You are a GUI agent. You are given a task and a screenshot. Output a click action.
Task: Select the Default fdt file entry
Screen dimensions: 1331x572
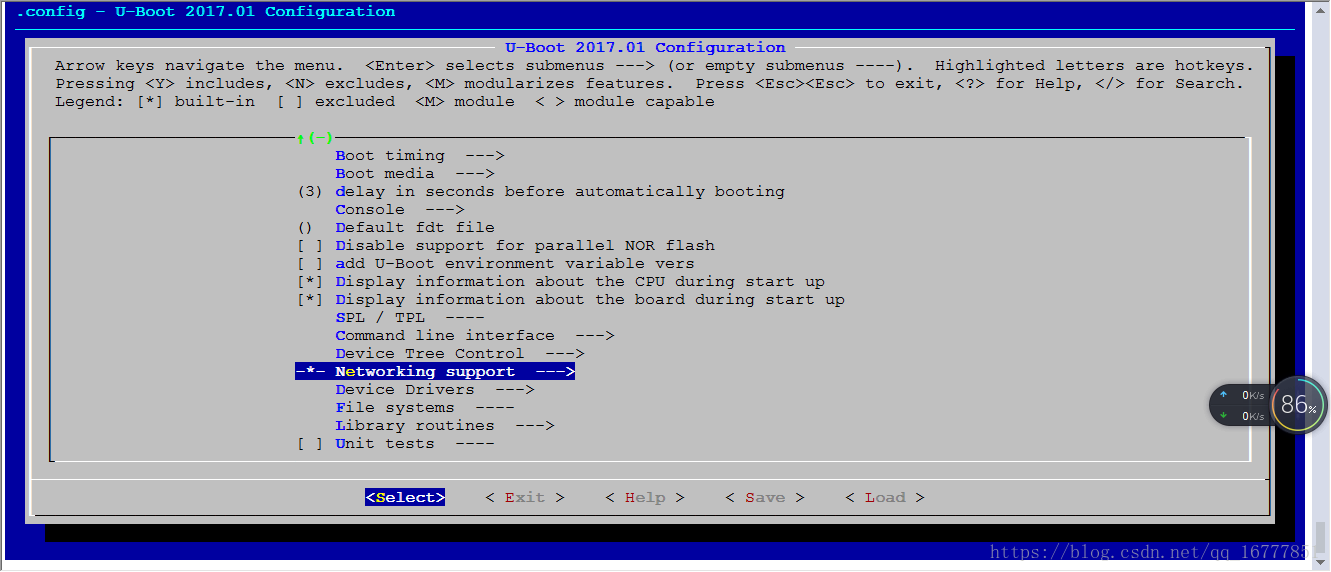[396, 227]
